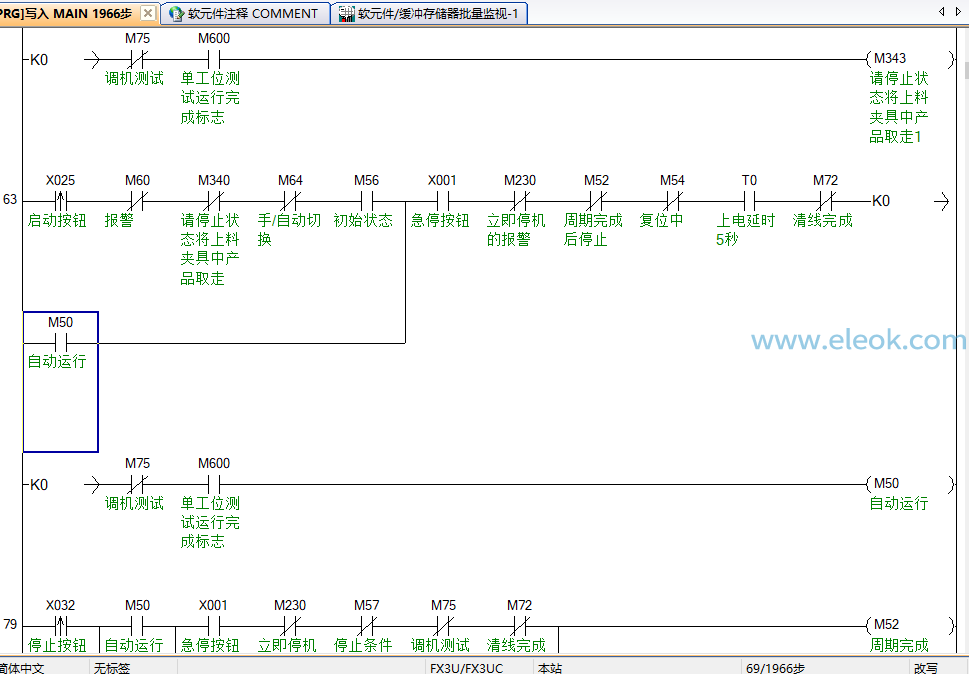The image size is (969, 674).
Task: Open the 软元件/缓冲存储器批量监视-1 tab
Action: pyautogui.click(x=429, y=14)
